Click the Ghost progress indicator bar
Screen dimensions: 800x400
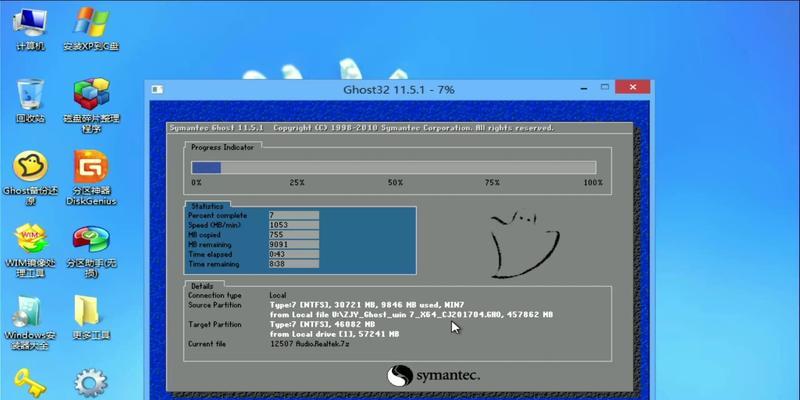393,168
